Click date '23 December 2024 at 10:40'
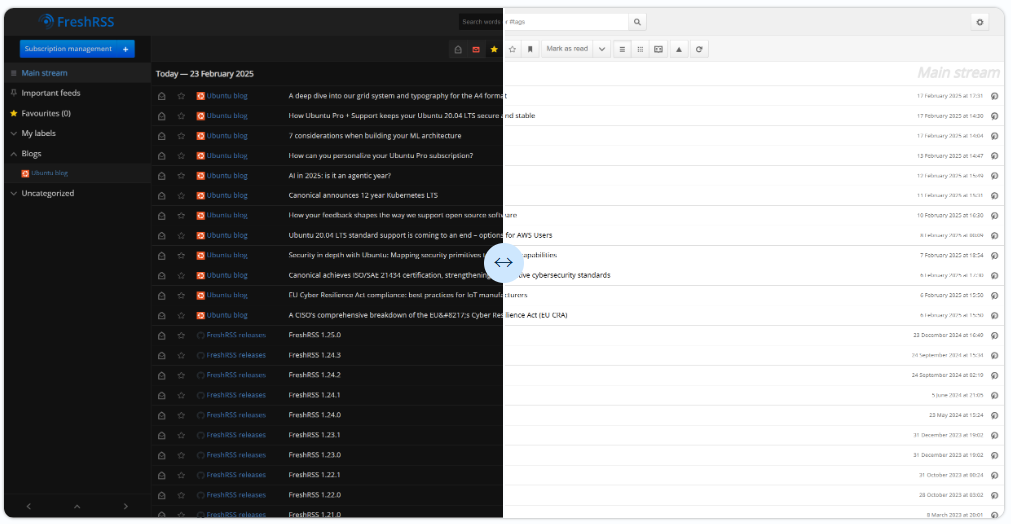This screenshot has height=524, width=1011. (948, 336)
